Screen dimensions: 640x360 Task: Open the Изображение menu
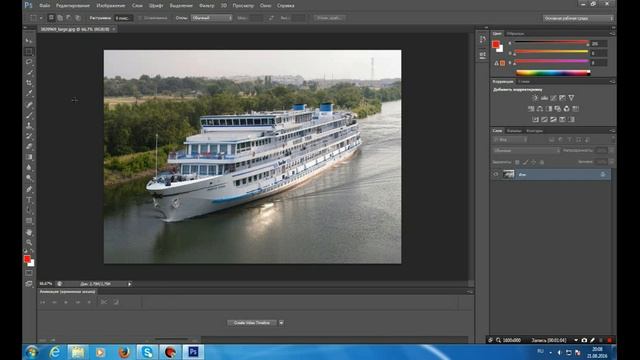coord(111,6)
